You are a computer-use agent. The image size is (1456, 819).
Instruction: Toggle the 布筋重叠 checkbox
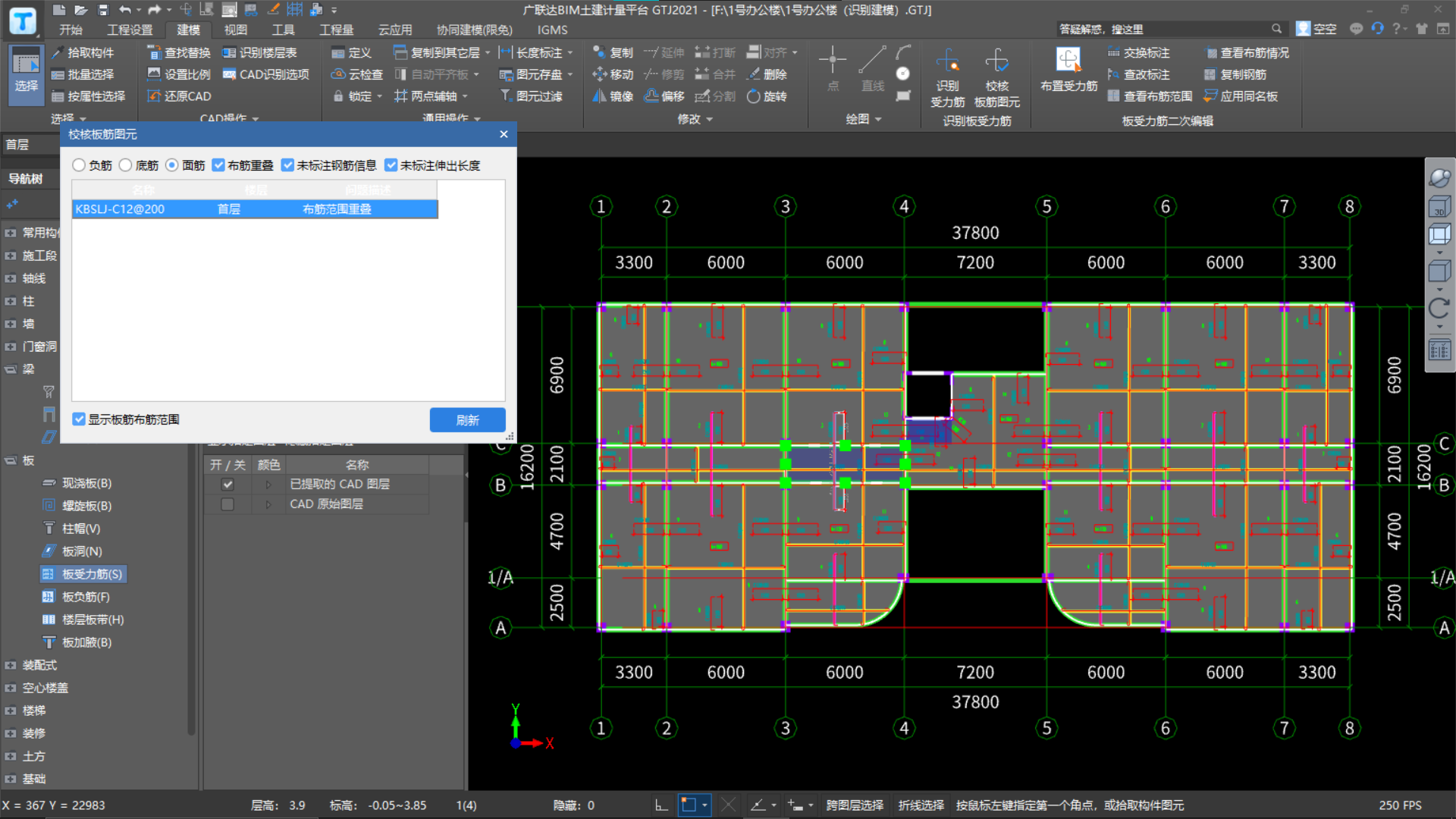(x=218, y=165)
